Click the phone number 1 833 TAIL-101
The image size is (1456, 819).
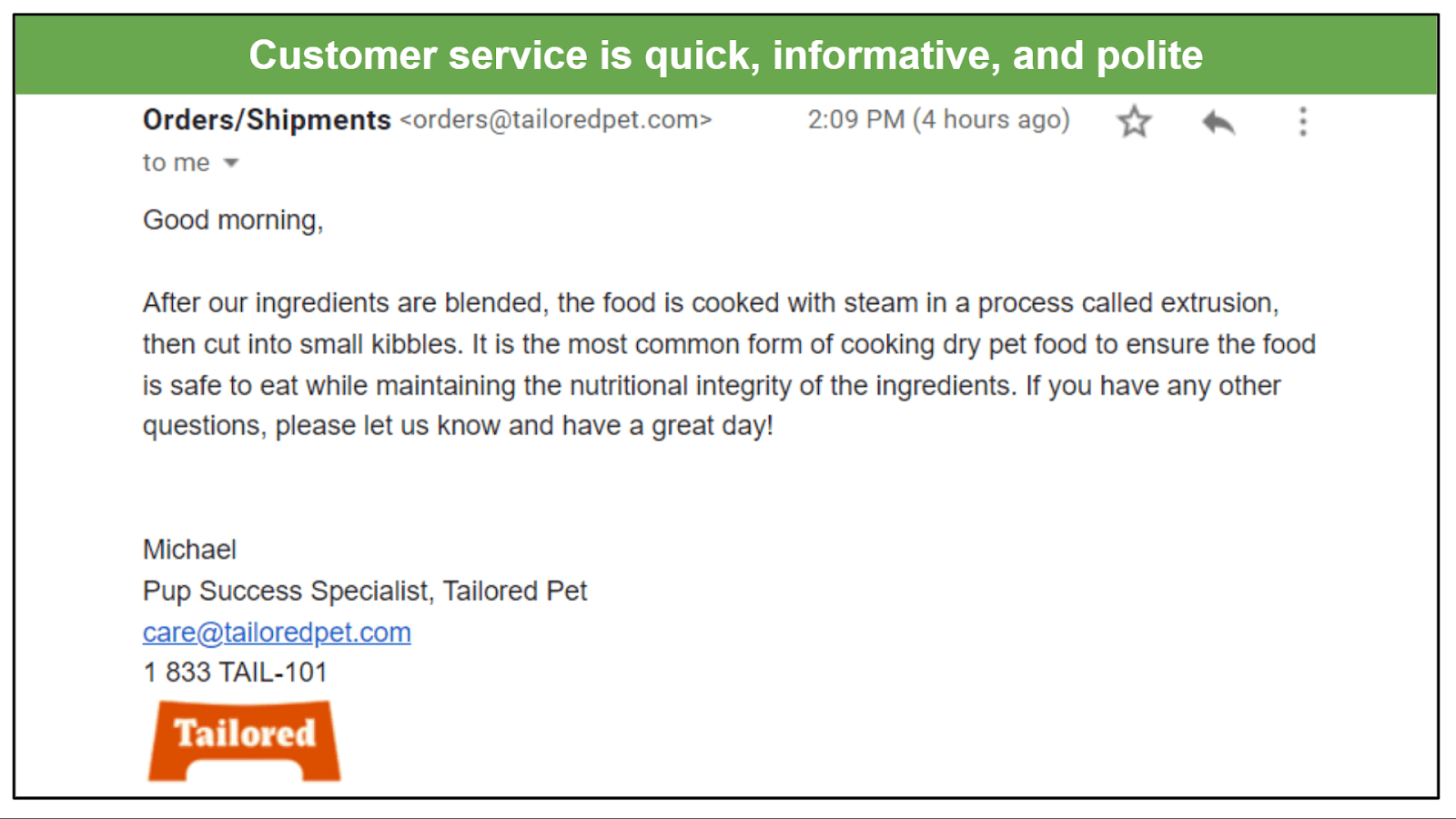235,672
